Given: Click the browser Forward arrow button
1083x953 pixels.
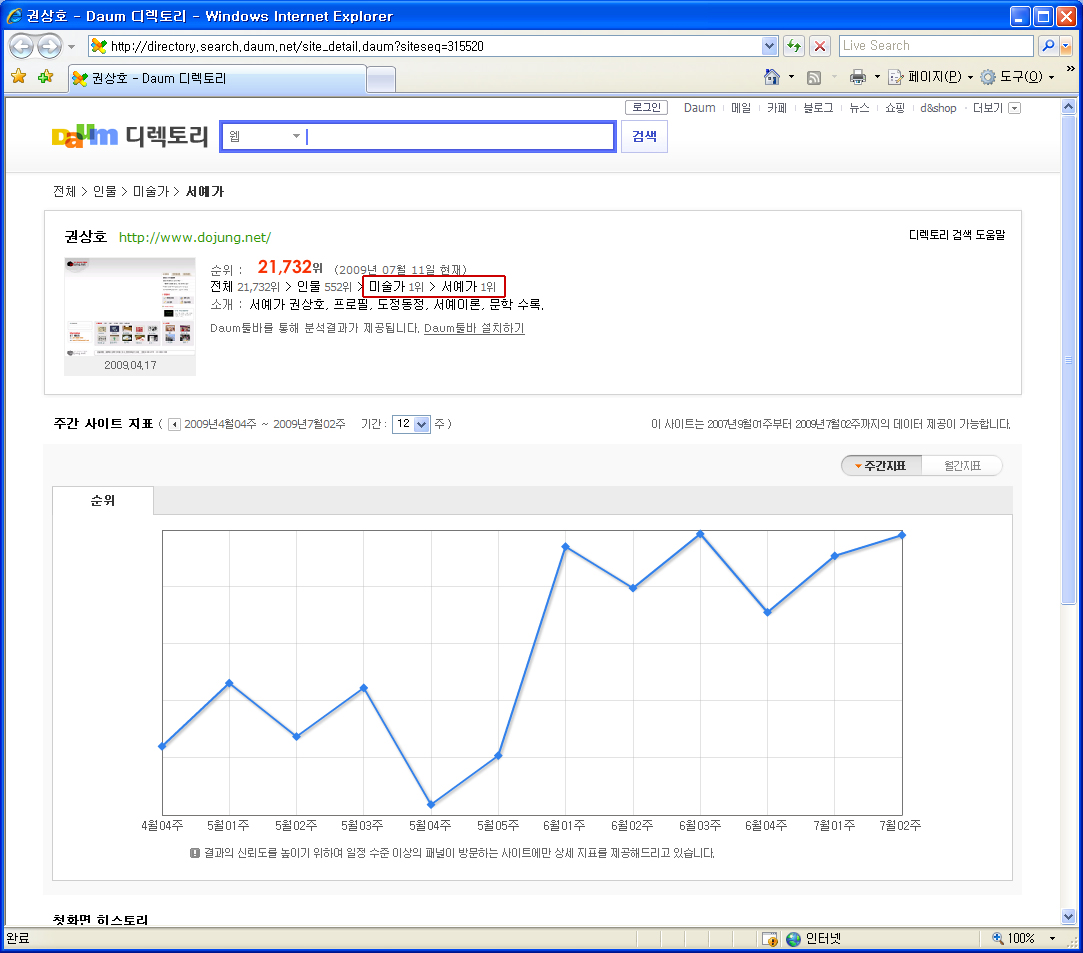Looking at the screenshot, I should point(49,46).
